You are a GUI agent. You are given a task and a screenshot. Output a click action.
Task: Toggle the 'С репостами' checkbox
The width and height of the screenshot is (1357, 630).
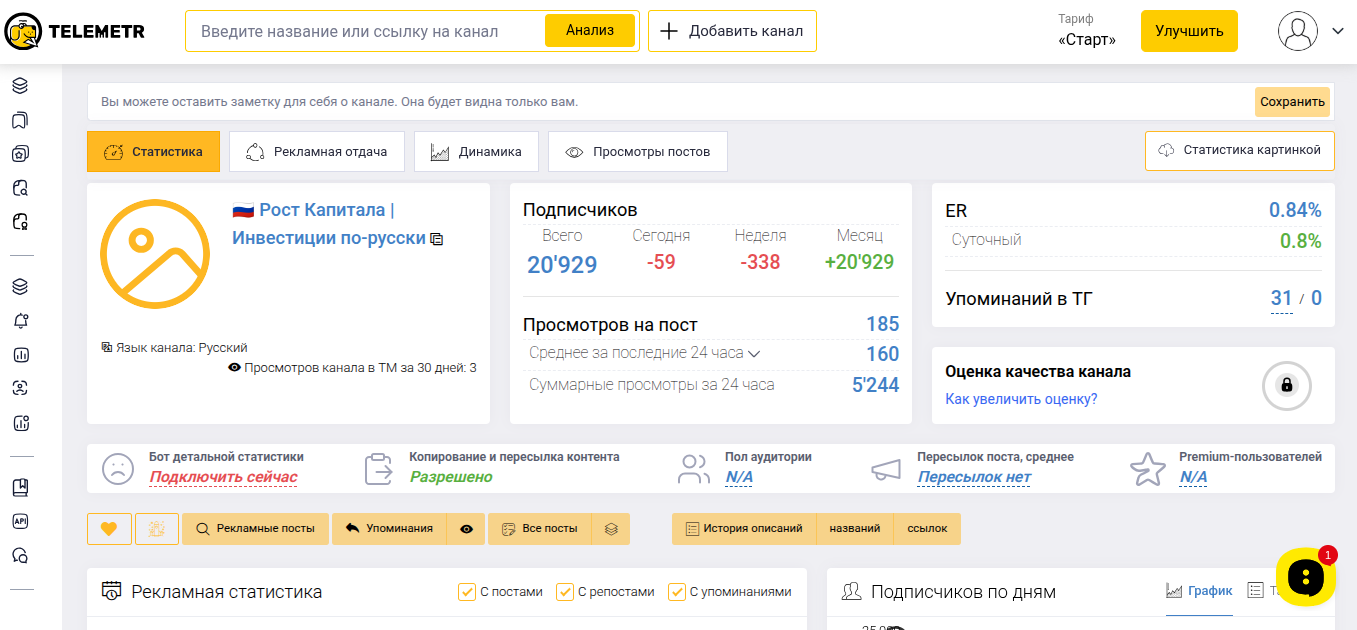(x=565, y=592)
